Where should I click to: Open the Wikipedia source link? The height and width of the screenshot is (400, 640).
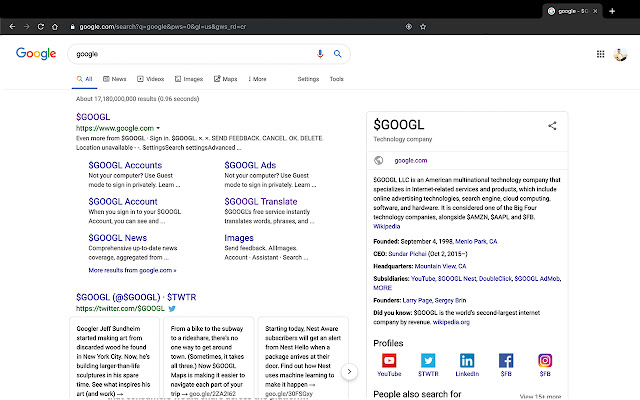(x=387, y=227)
